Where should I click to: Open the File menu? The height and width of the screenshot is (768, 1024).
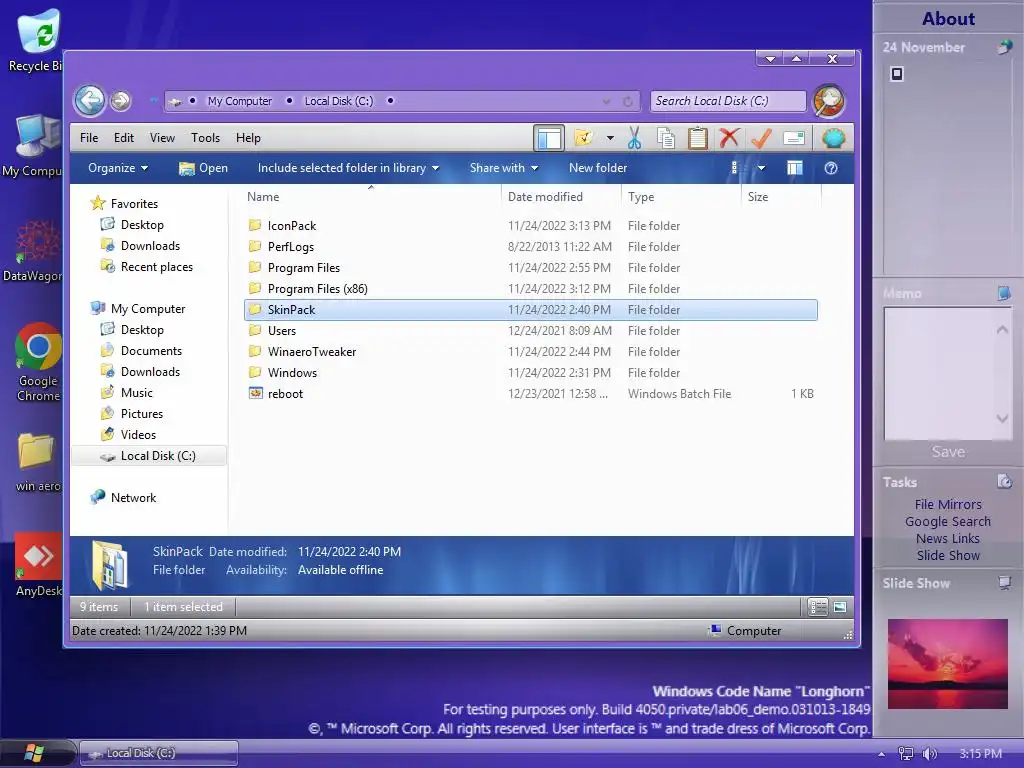pyautogui.click(x=89, y=138)
